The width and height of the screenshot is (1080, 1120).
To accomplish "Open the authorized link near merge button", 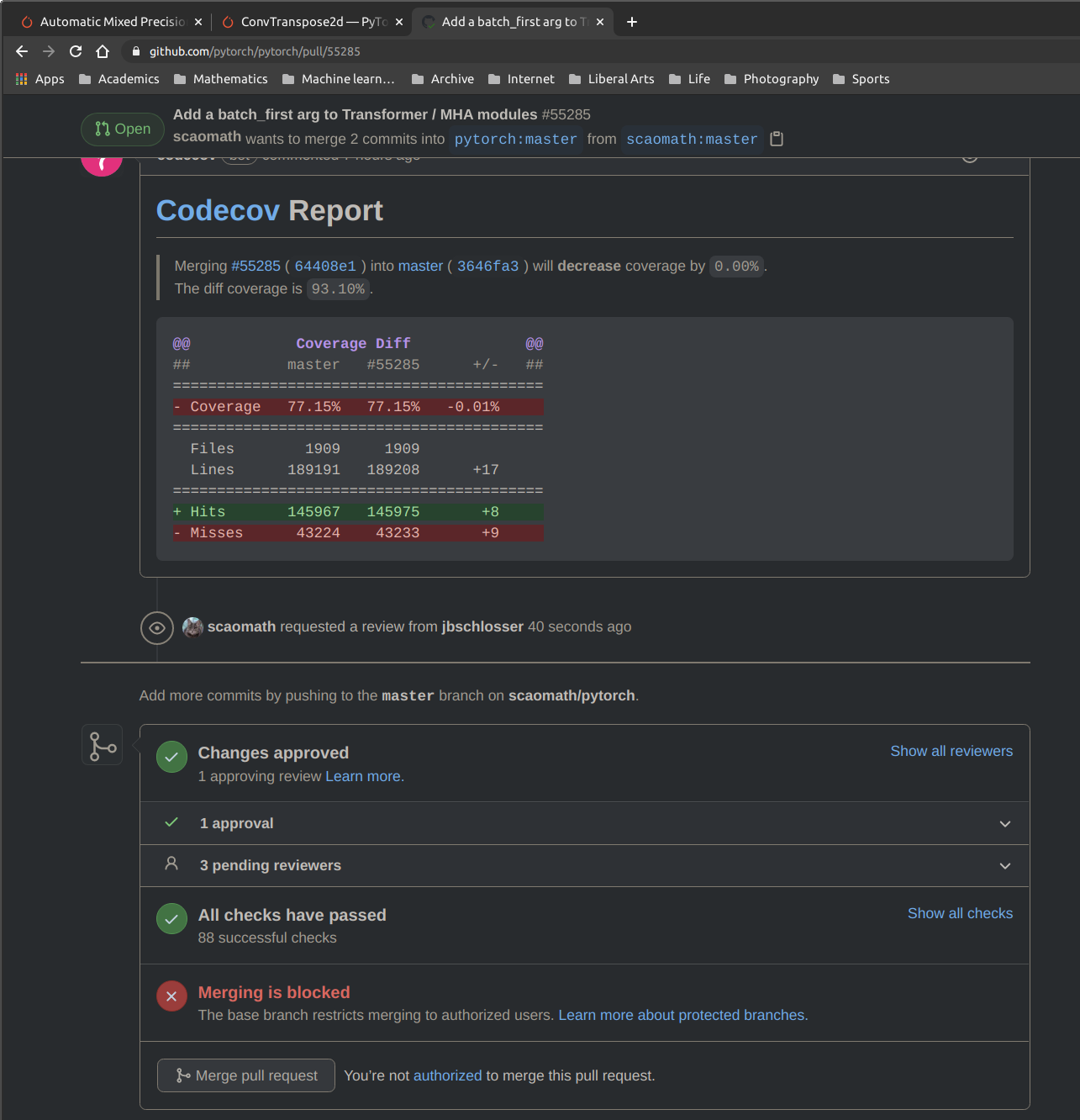I will (x=448, y=1075).
